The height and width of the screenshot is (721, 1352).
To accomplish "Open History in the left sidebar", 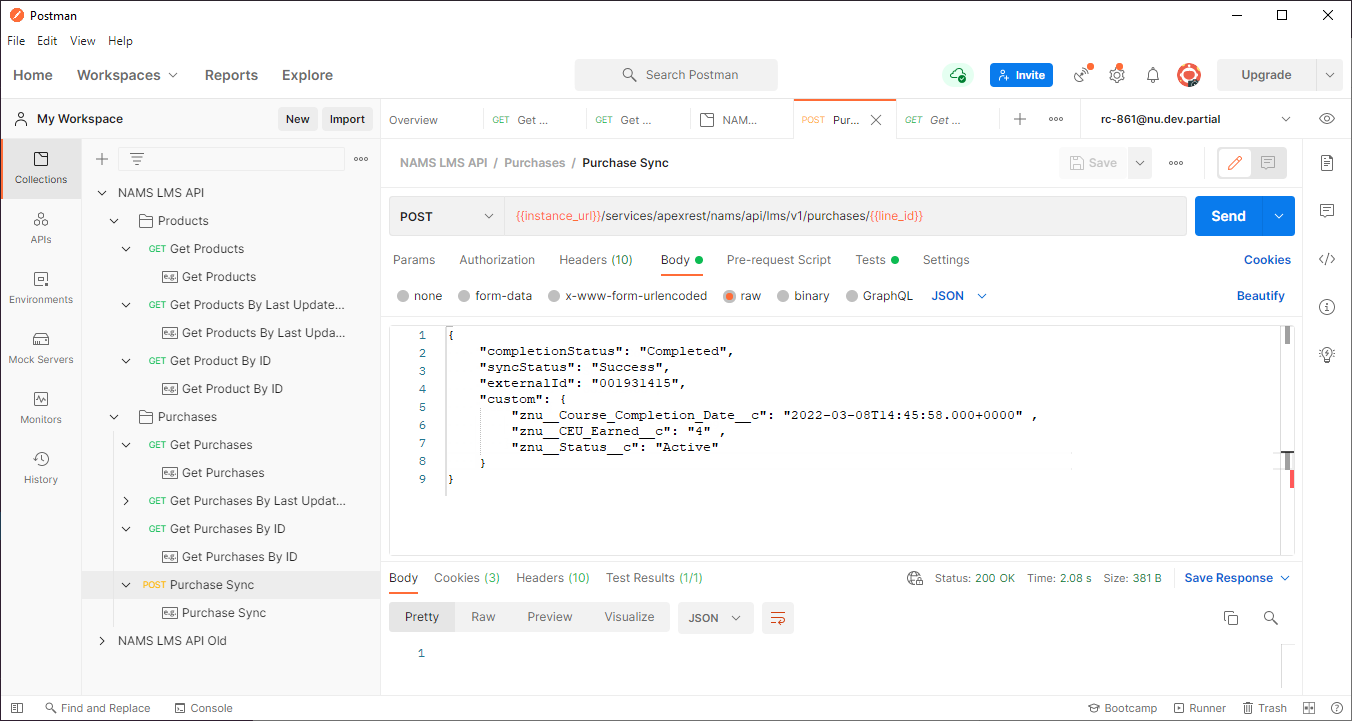I will coord(40,467).
